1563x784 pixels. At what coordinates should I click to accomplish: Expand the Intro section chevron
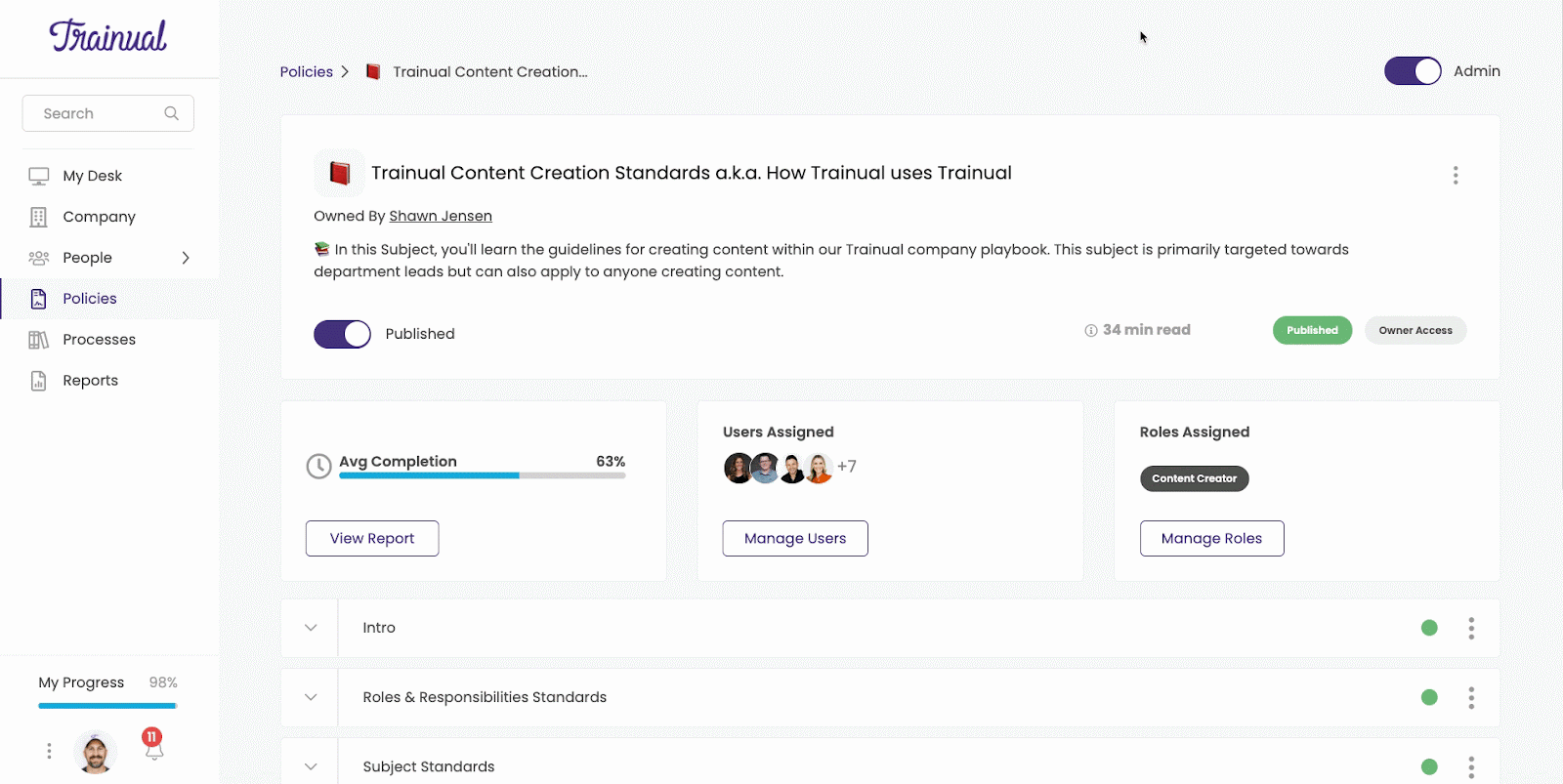(310, 628)
